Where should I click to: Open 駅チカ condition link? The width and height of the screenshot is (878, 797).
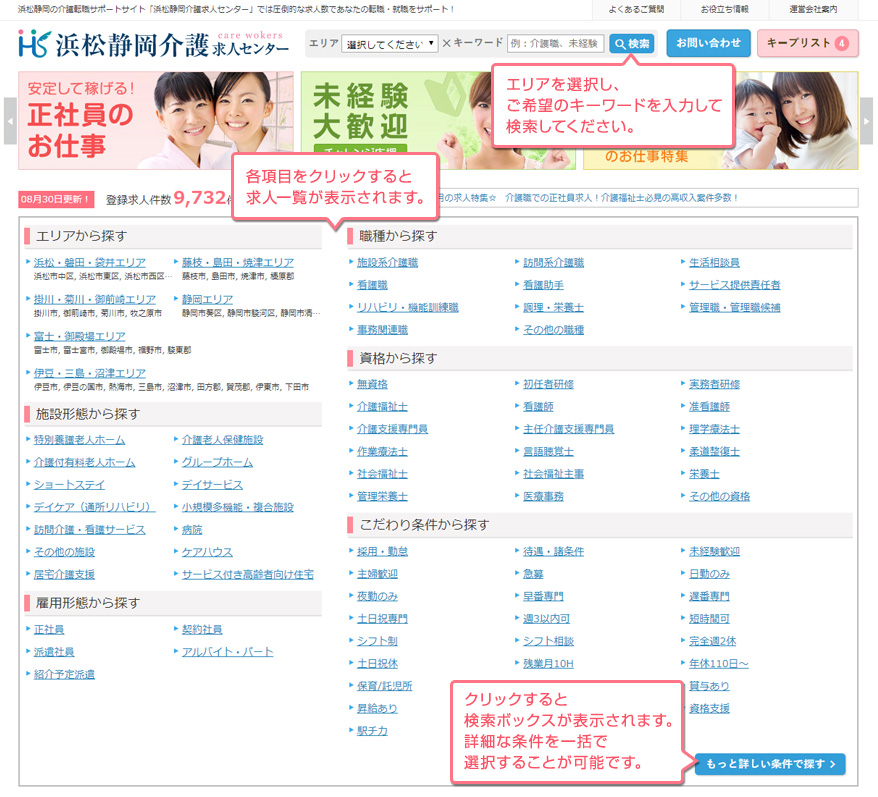372,730
